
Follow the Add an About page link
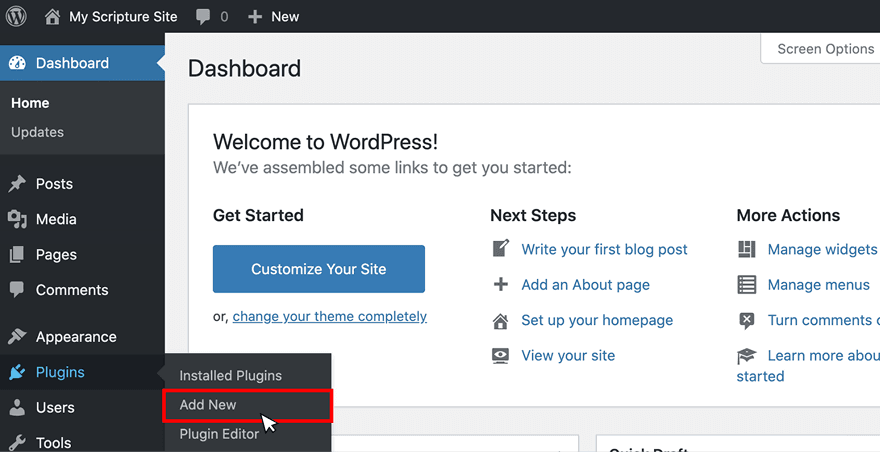tap(585, 285)
